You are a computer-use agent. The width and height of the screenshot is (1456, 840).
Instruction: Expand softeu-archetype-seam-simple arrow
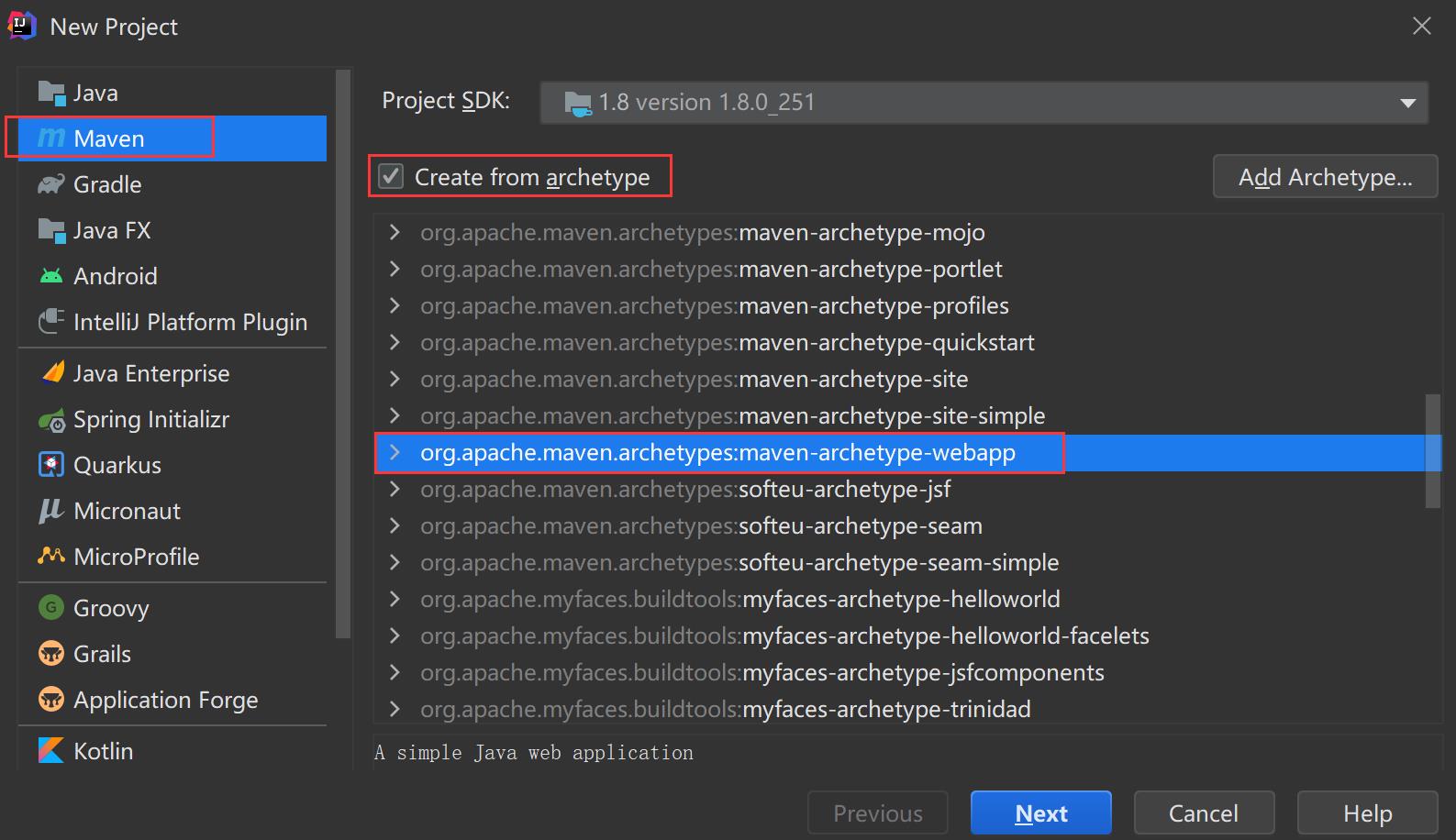[395, 562]
